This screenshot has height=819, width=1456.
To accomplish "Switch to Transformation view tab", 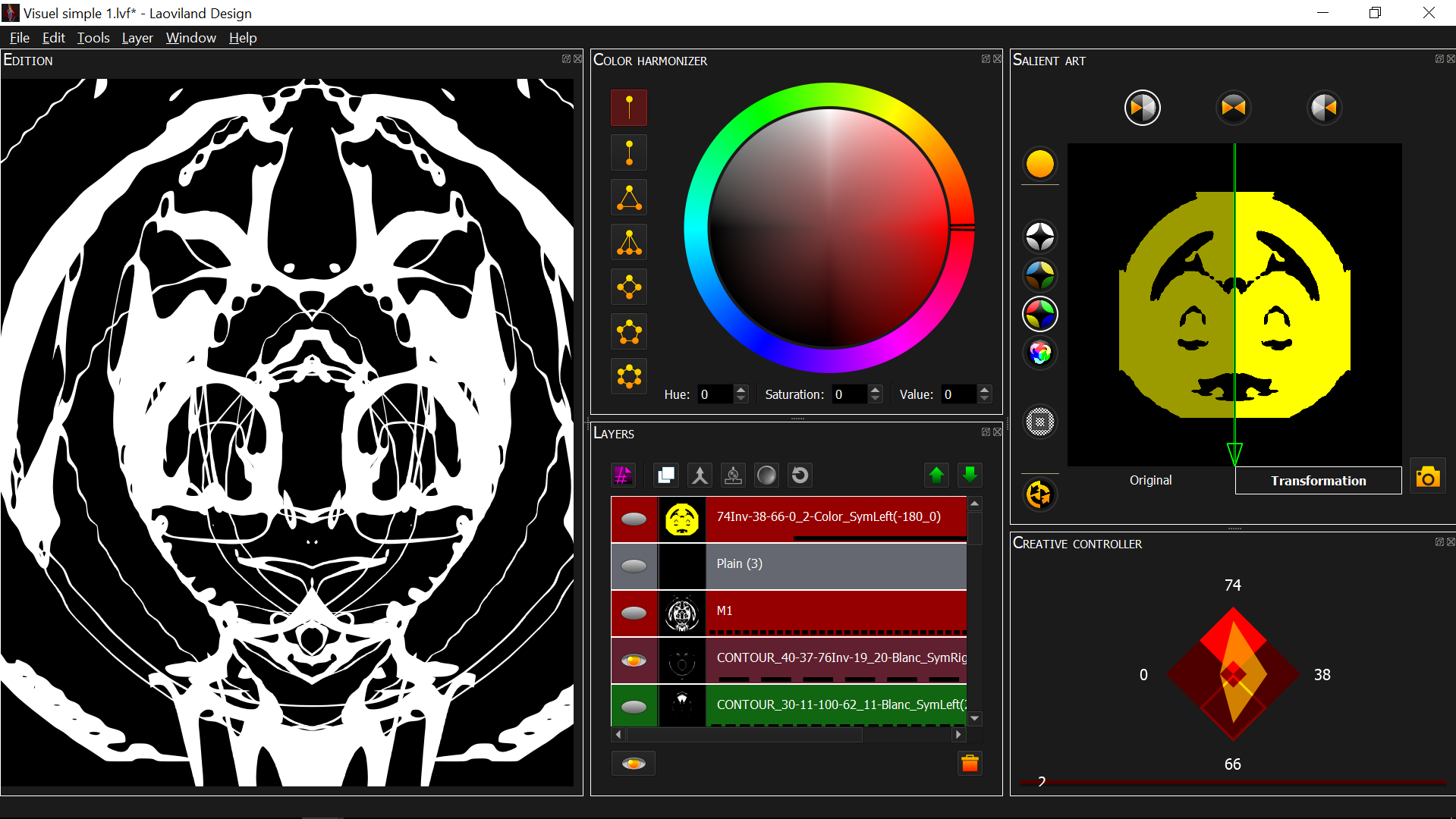I will [1318, 481].
